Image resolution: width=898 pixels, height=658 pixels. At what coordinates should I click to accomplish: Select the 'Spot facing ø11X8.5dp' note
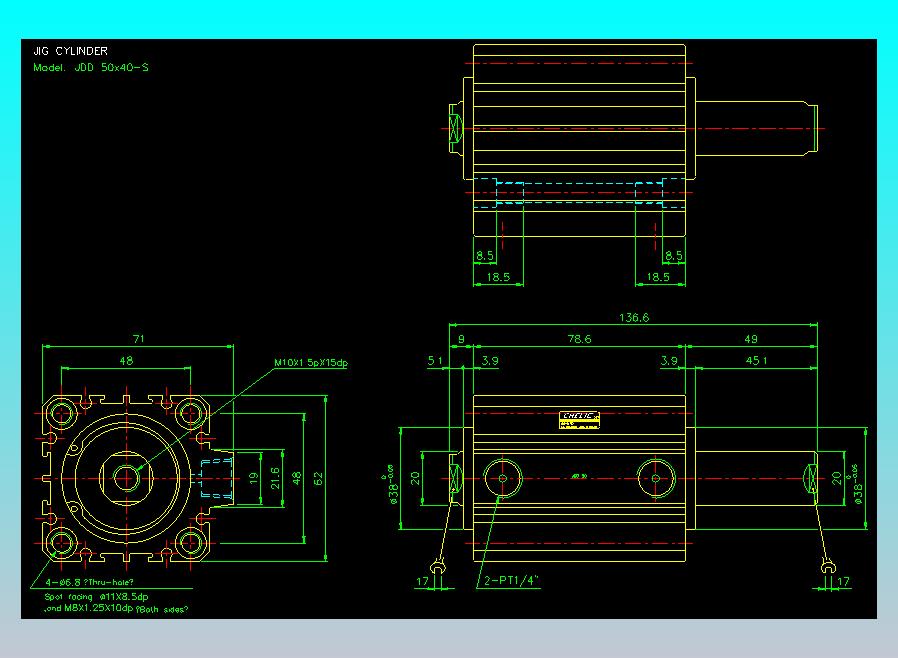(x=96, y=597)
